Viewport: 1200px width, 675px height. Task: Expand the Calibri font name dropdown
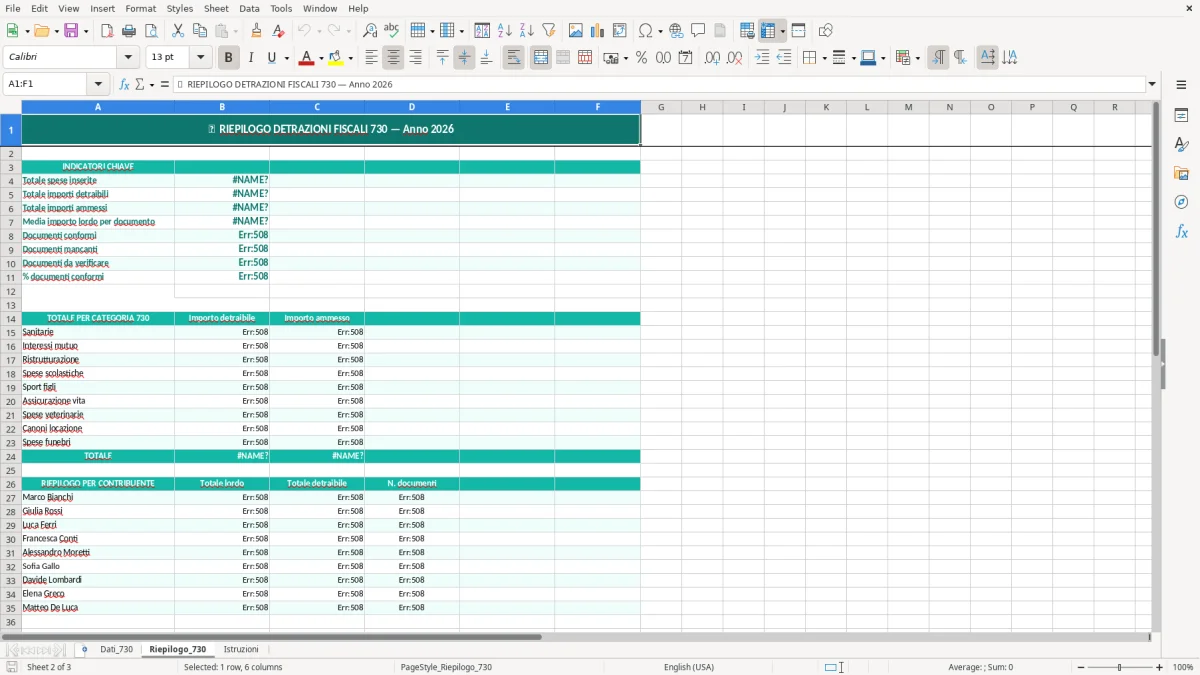point(128,58)
